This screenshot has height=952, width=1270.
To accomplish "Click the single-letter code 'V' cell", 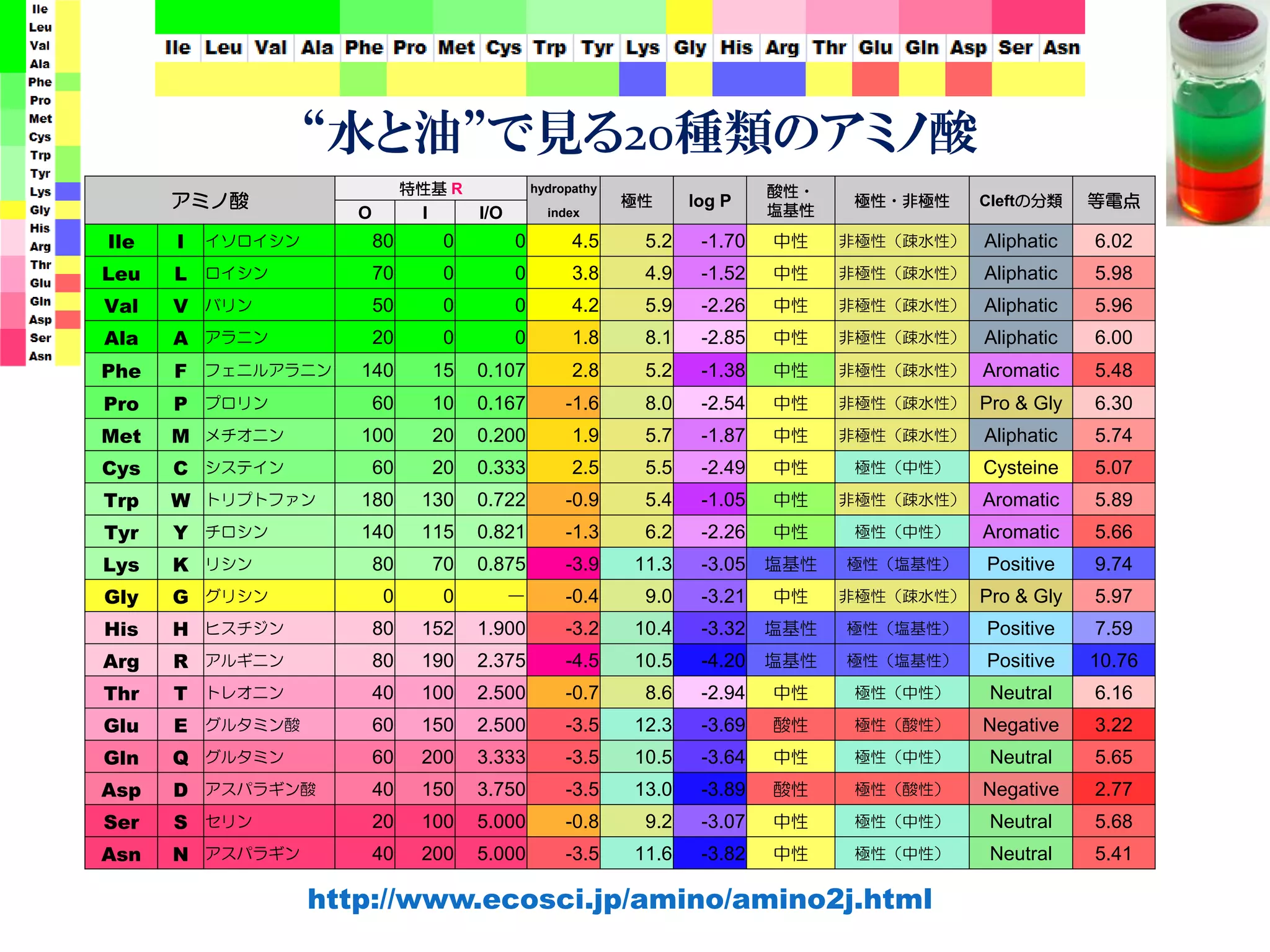I will point(180,305).
